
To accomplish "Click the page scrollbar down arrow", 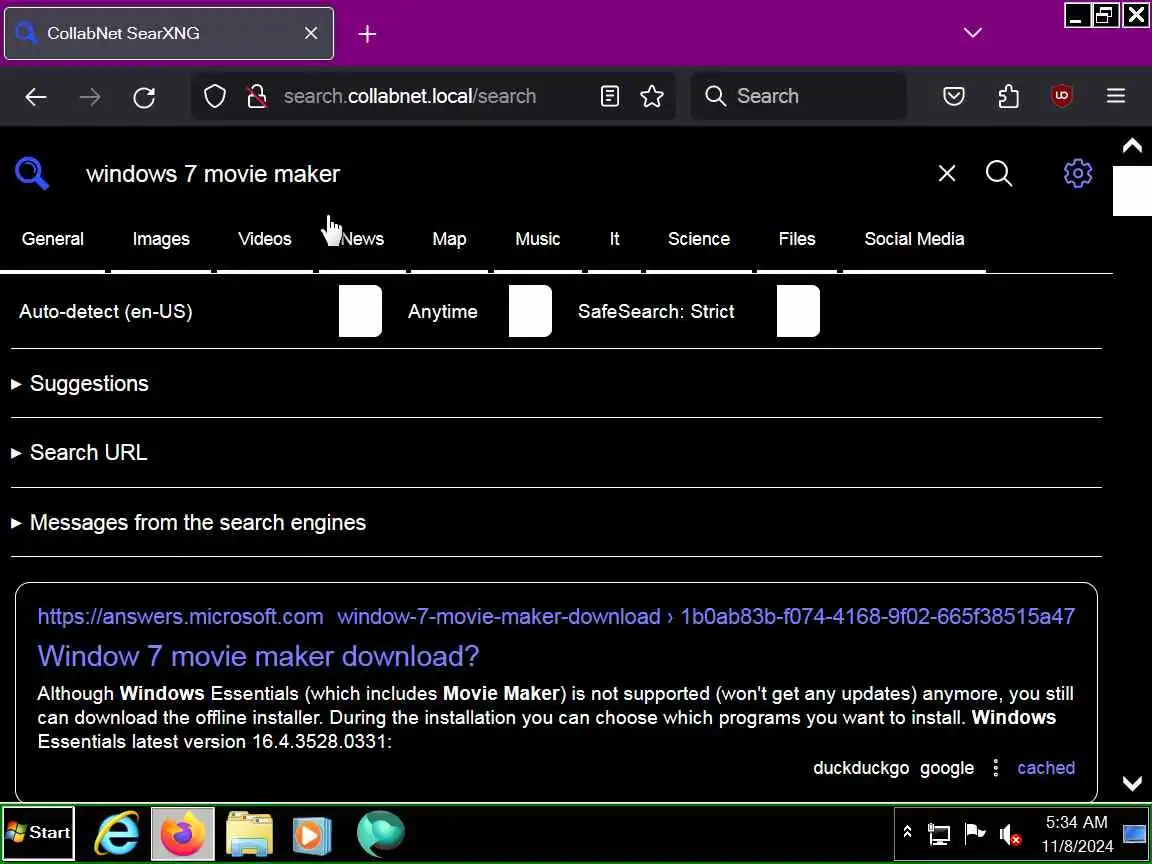I will pyautogui.click(x=1132, y=784).
